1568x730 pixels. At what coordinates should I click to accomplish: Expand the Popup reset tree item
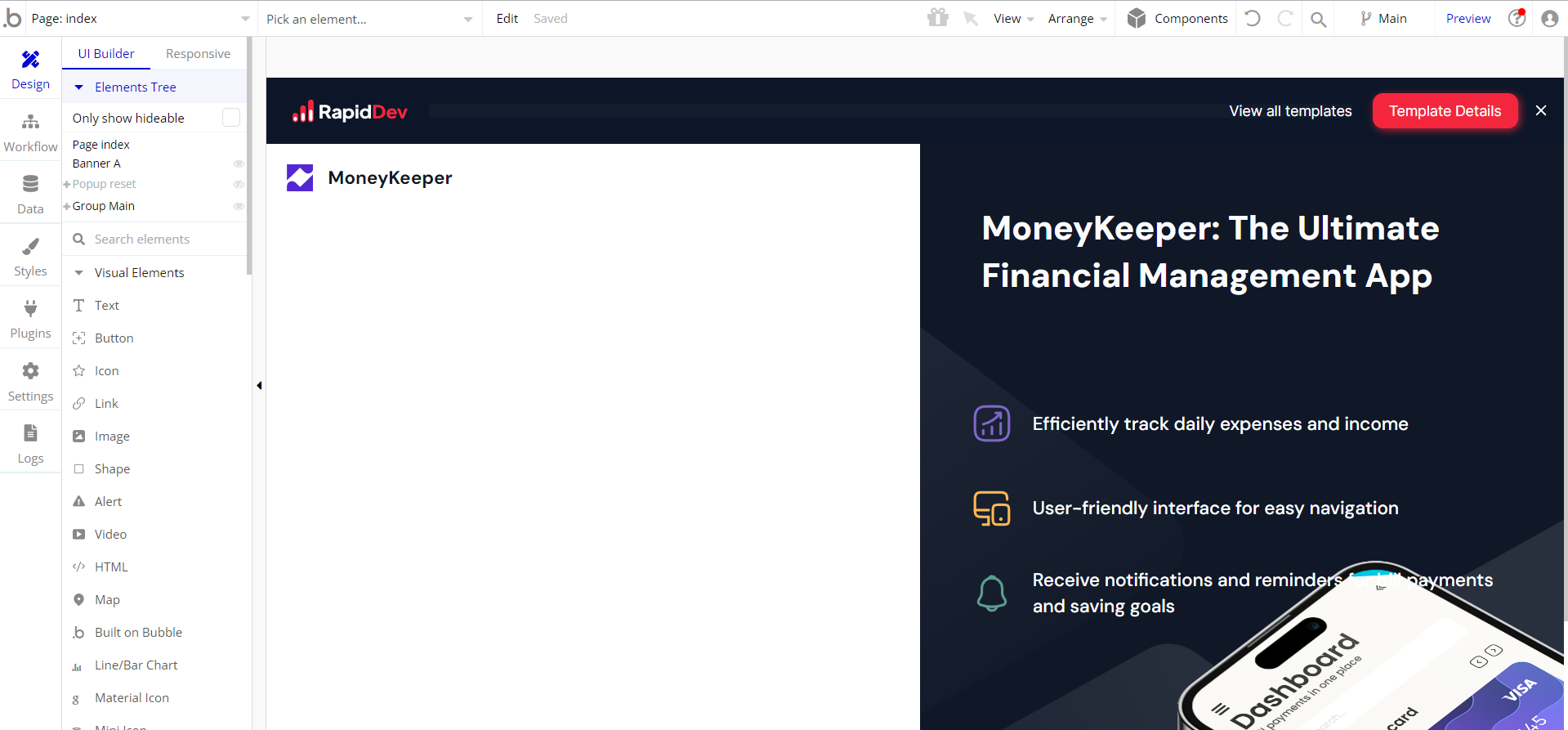coord(67,184)
